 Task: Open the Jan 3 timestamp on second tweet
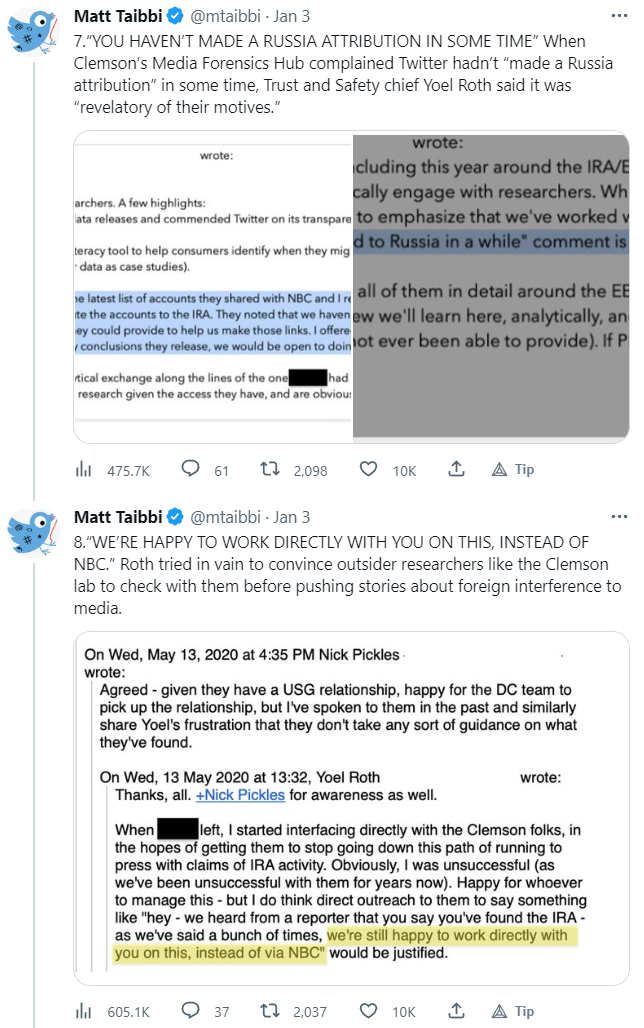pos(292,517)
